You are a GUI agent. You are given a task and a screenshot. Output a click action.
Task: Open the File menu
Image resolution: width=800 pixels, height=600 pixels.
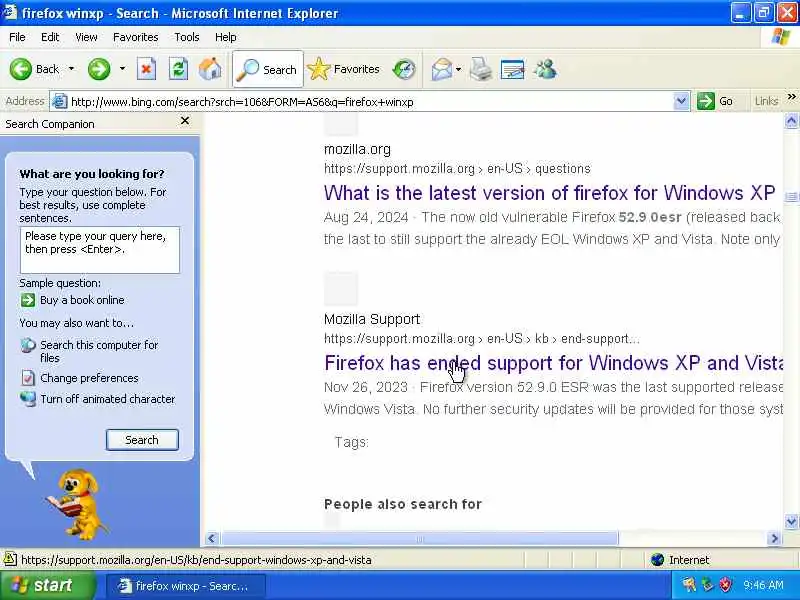click(x=17, y=37)
